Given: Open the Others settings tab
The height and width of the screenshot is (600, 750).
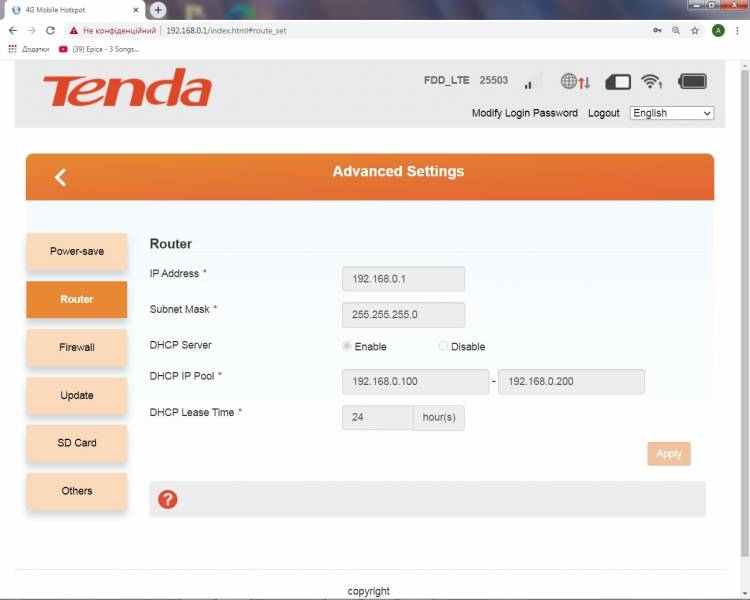Looking at the screenshot, I should (77, 491).
